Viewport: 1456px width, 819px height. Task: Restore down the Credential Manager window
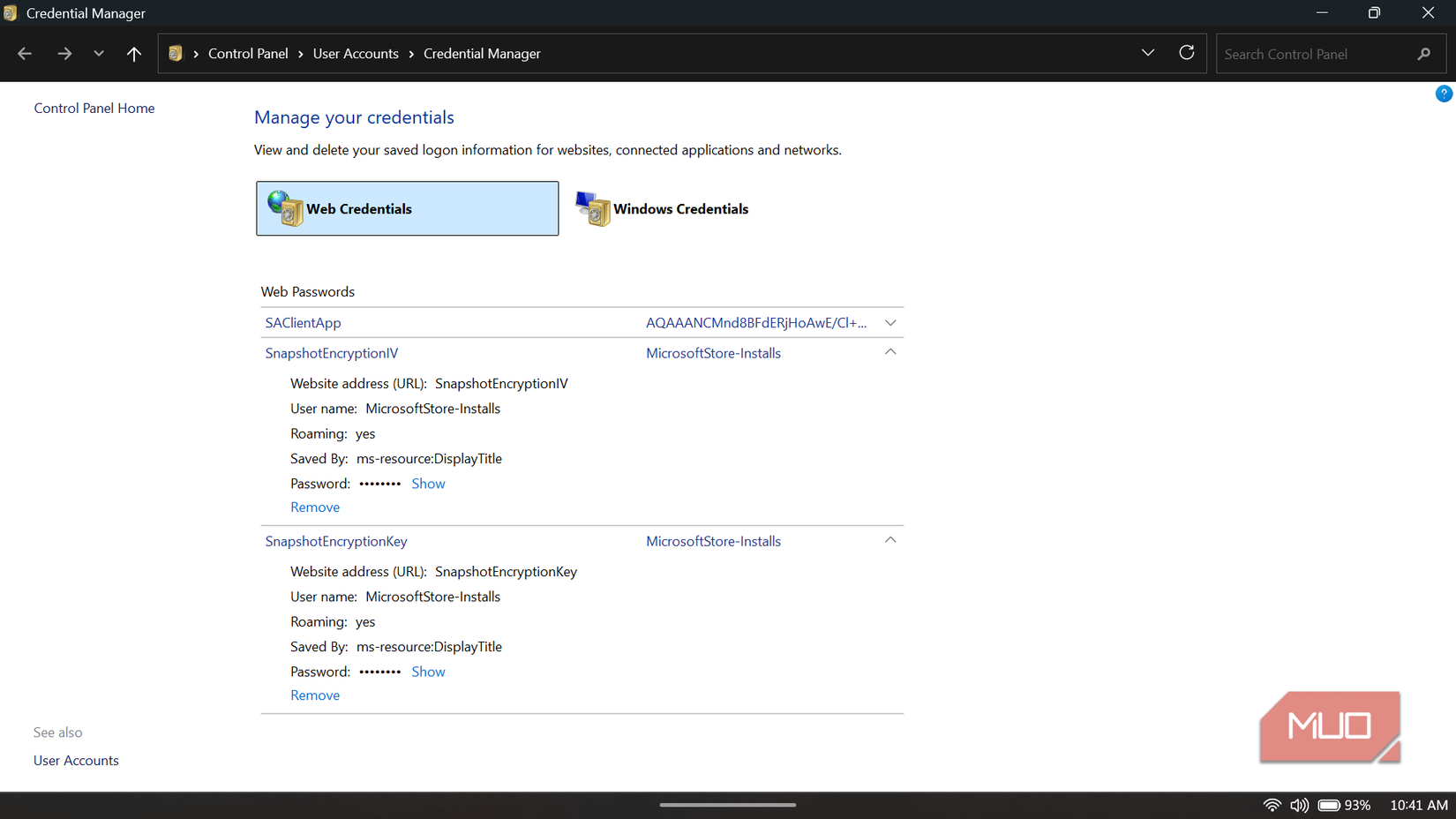1374,13
